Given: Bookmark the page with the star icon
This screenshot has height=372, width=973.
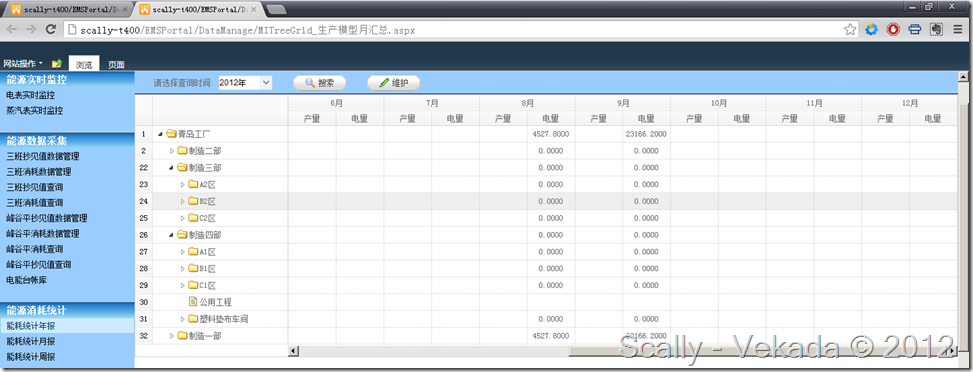Looking at the screenshot, I should pos(850,29).
